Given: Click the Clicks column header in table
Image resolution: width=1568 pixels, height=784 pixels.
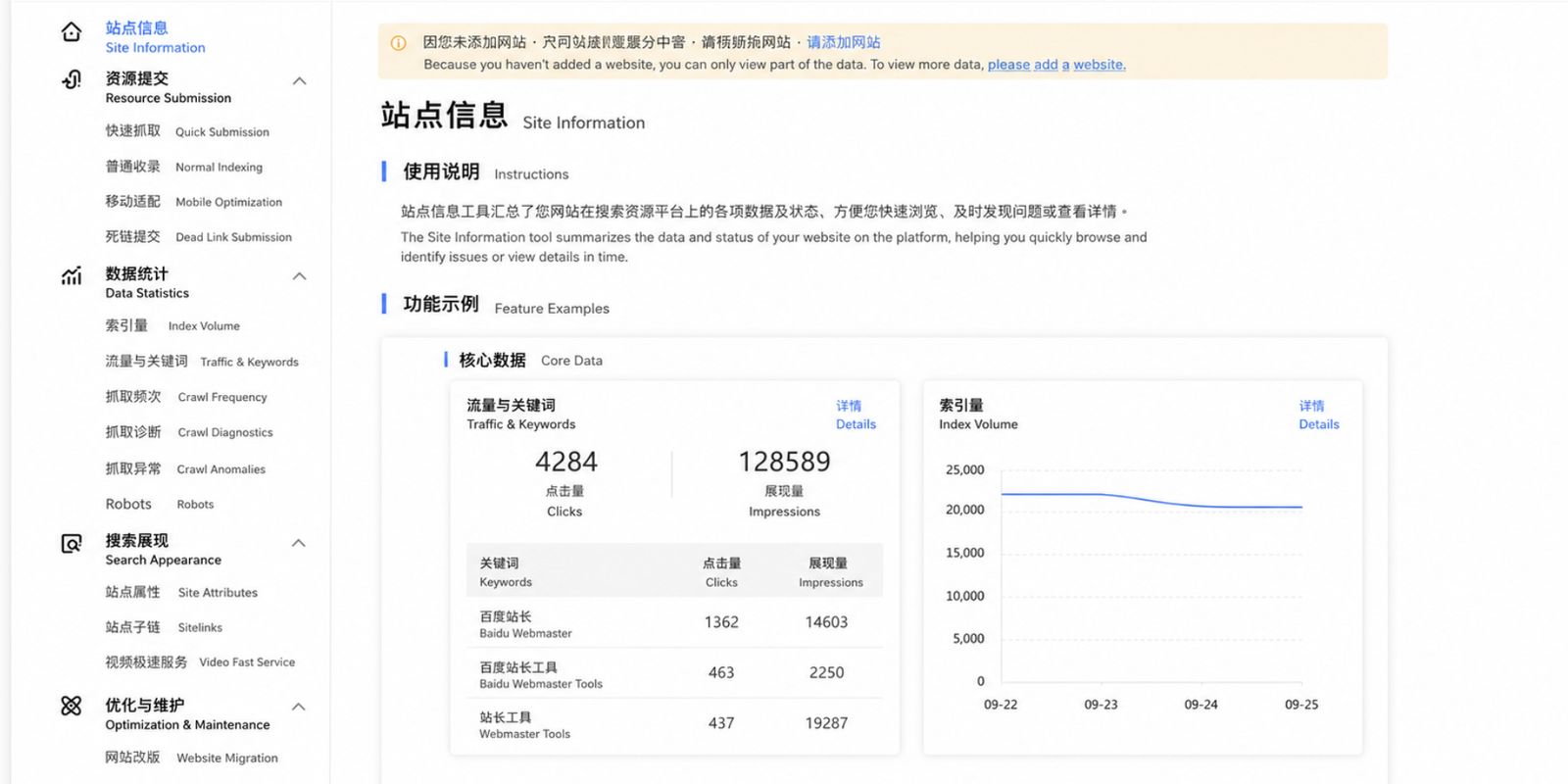Looking at the screenshot, I should [721, 572].
